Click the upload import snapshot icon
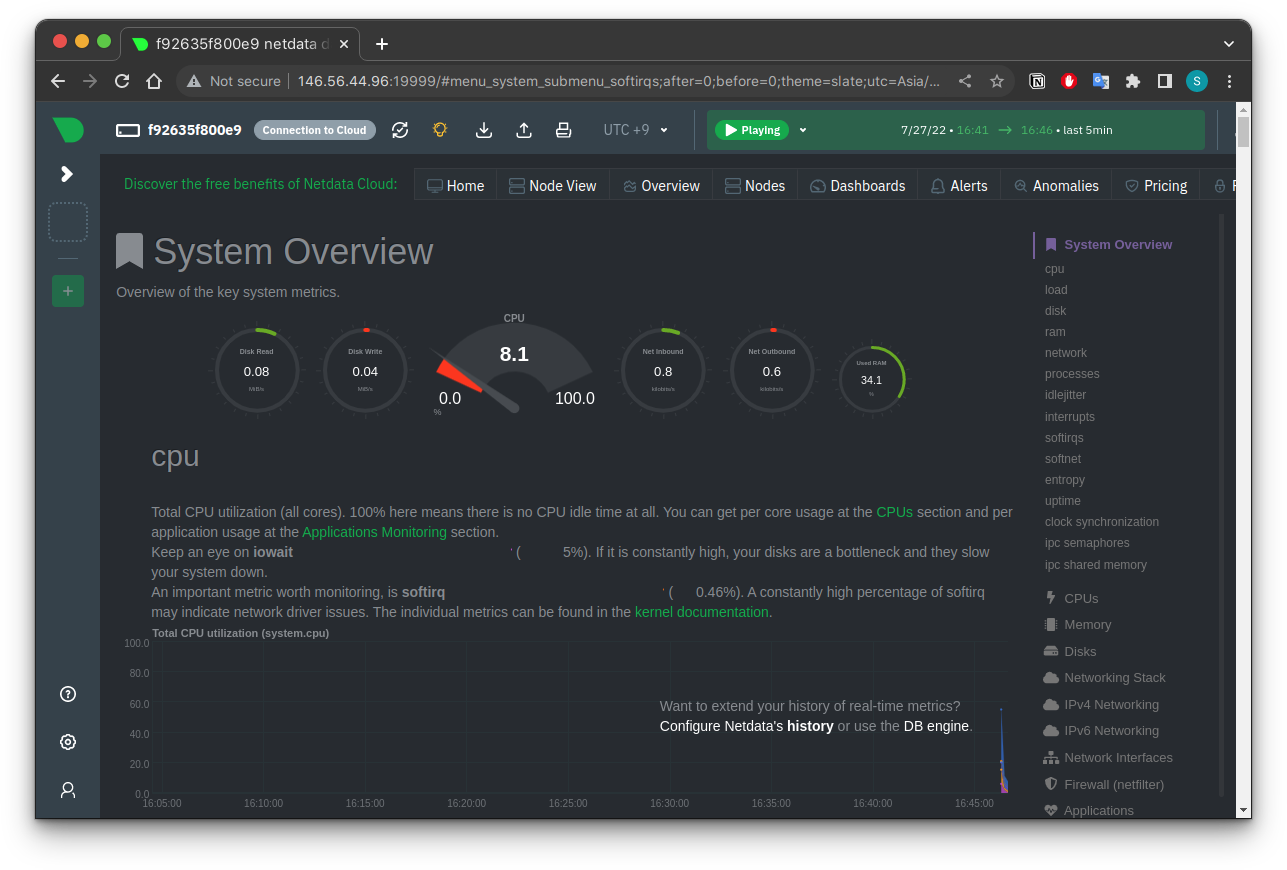Image resolution: width=1287 pixels, height=870 pixels. point(524,130)
